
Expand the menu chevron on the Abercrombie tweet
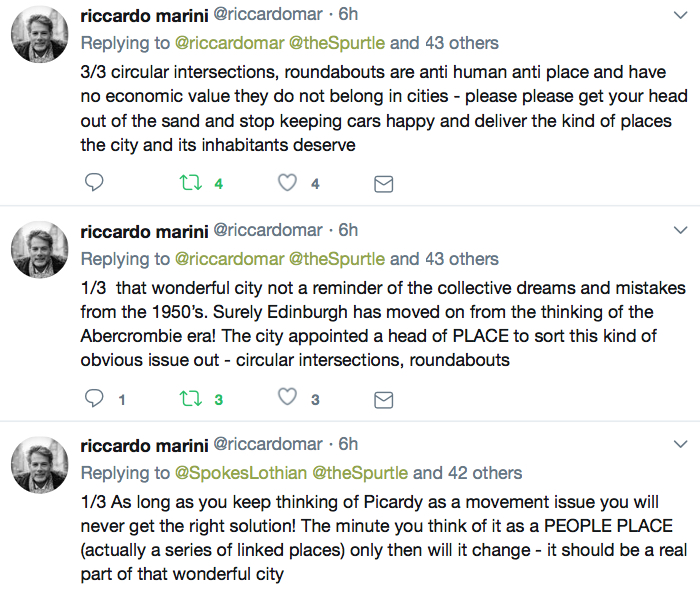coord(680,230)
